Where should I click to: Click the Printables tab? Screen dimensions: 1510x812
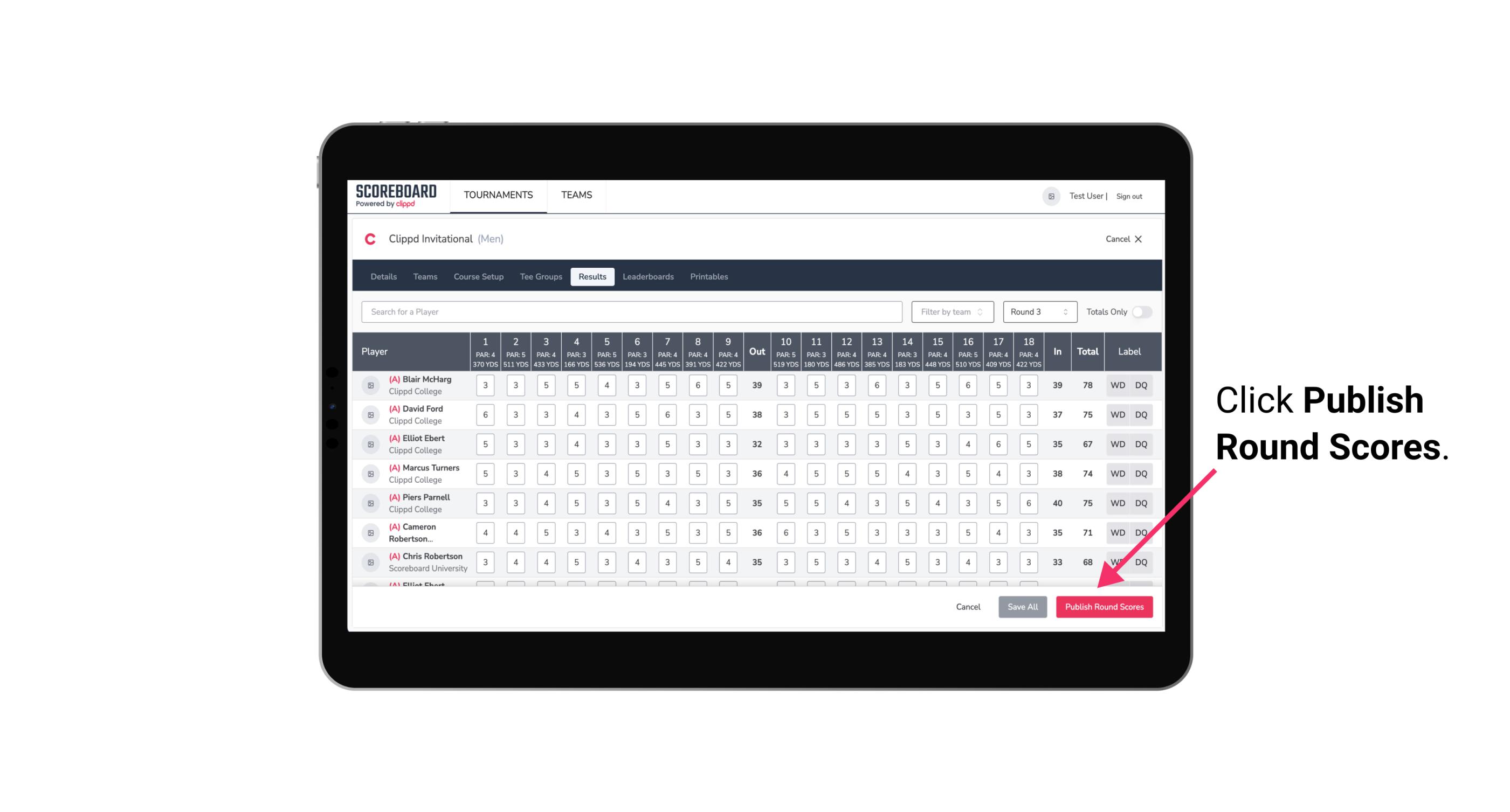coord(708,276)
